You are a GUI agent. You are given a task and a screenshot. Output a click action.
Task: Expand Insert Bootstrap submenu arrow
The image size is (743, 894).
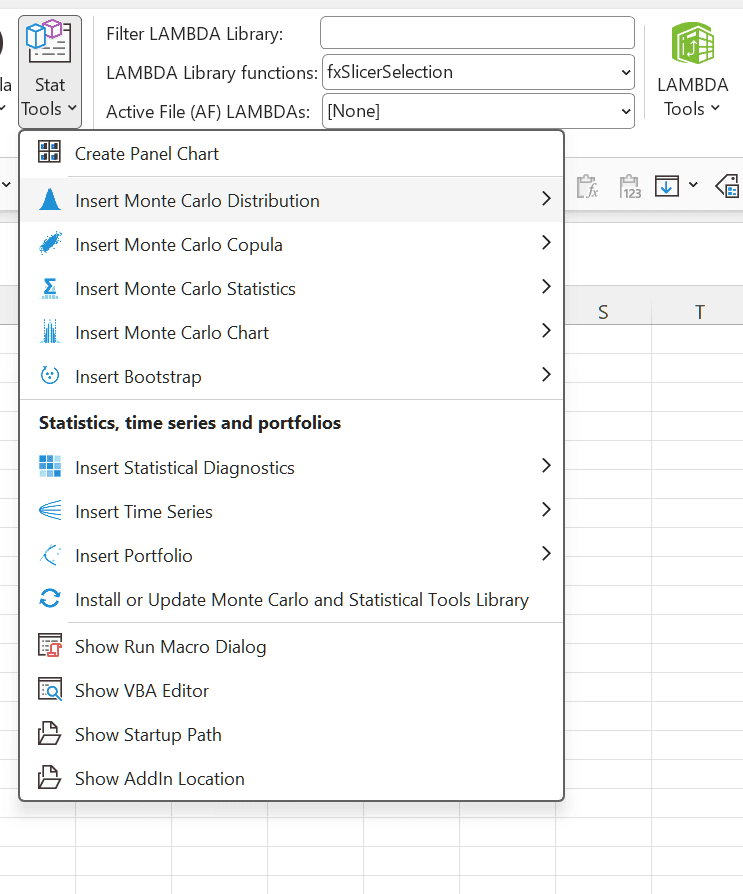(x=546, y=374)
